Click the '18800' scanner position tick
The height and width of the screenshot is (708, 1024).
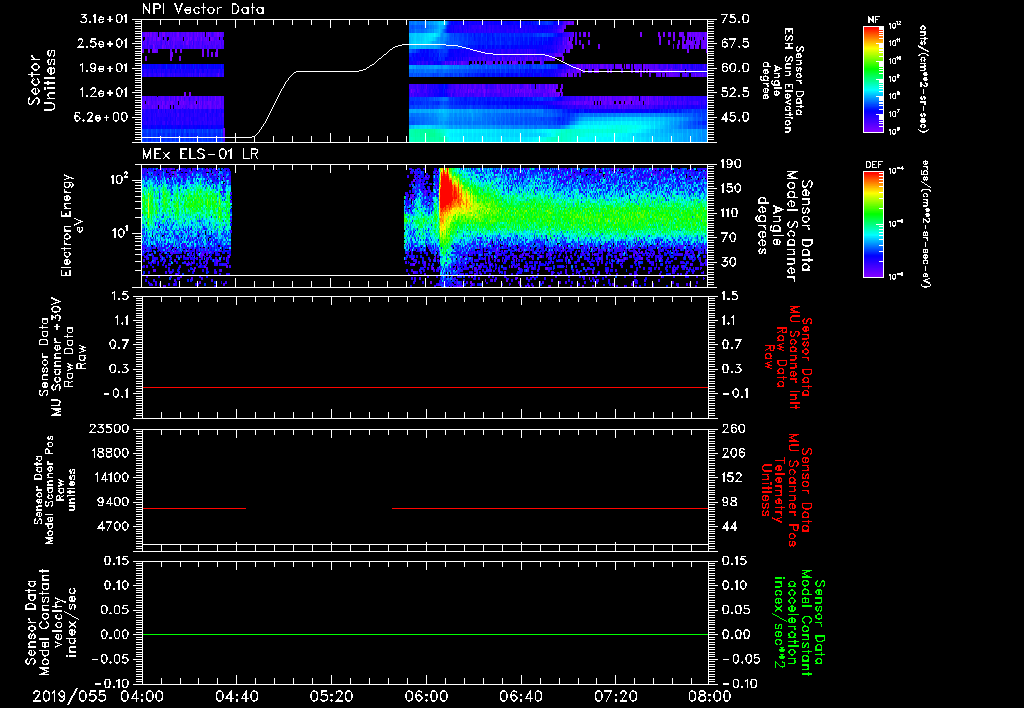point(110,453)
